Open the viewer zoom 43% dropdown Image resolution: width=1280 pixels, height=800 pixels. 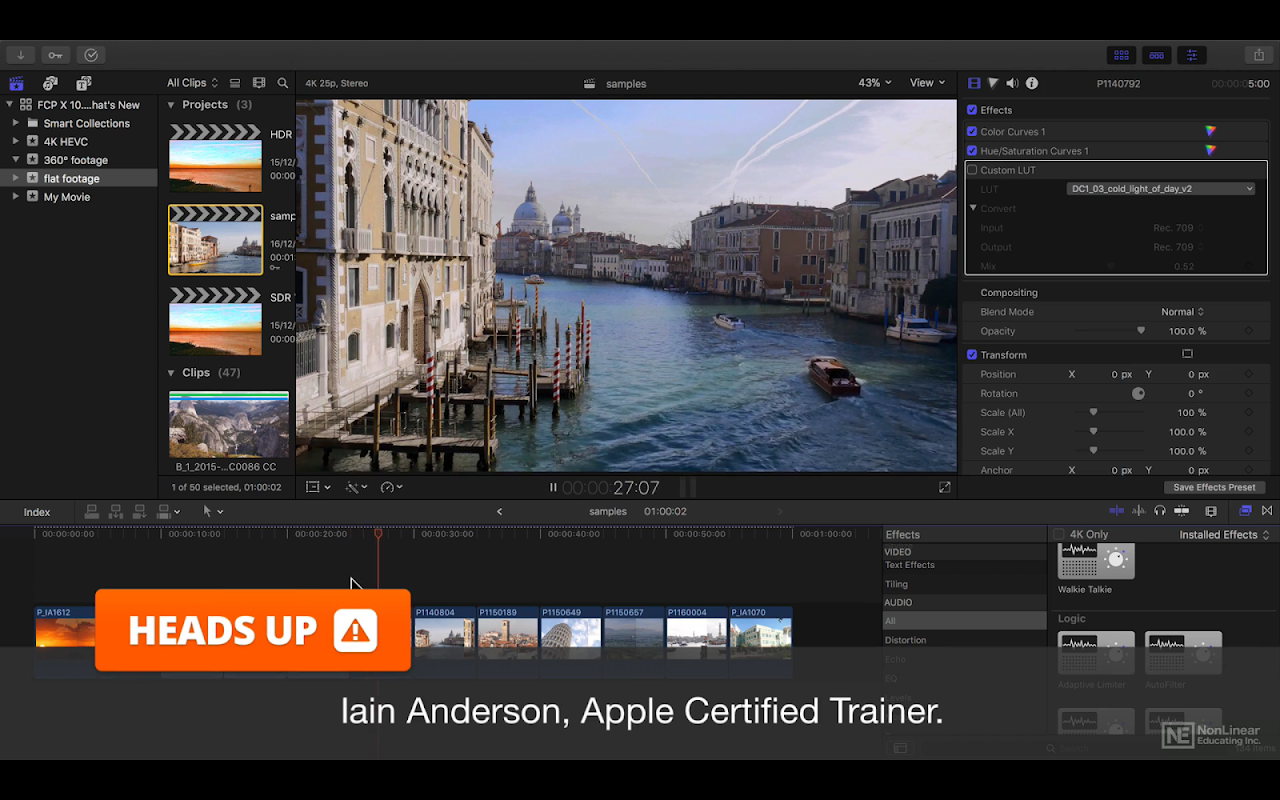875,83
